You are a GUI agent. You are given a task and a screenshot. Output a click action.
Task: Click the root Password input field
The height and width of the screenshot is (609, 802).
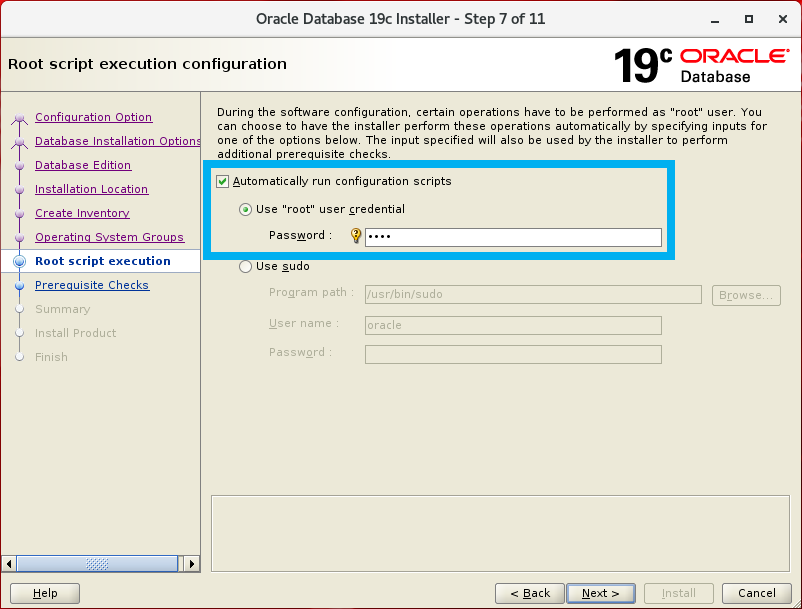[513, 237]
